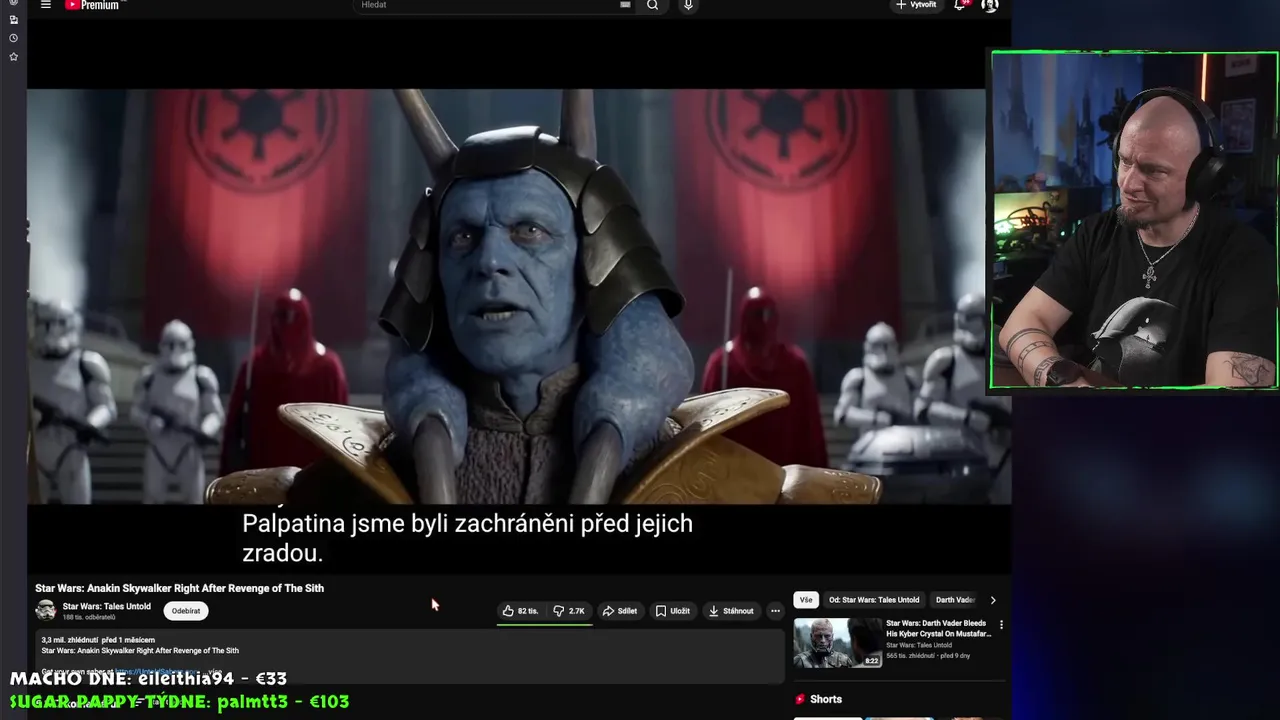This screenshot has height=720, width=1280.
Task: Open browser sidebar second panel icon
Action: (13, 20)
